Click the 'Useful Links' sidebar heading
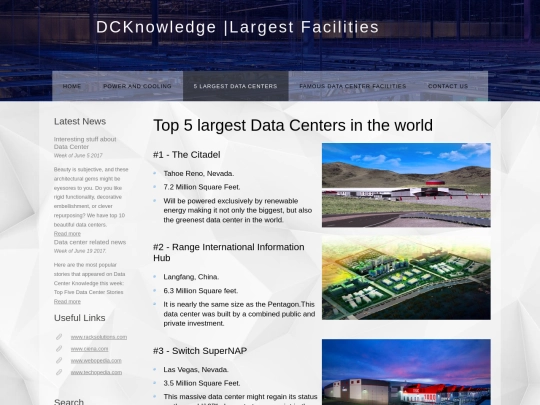540x405 pixels. 80,318
